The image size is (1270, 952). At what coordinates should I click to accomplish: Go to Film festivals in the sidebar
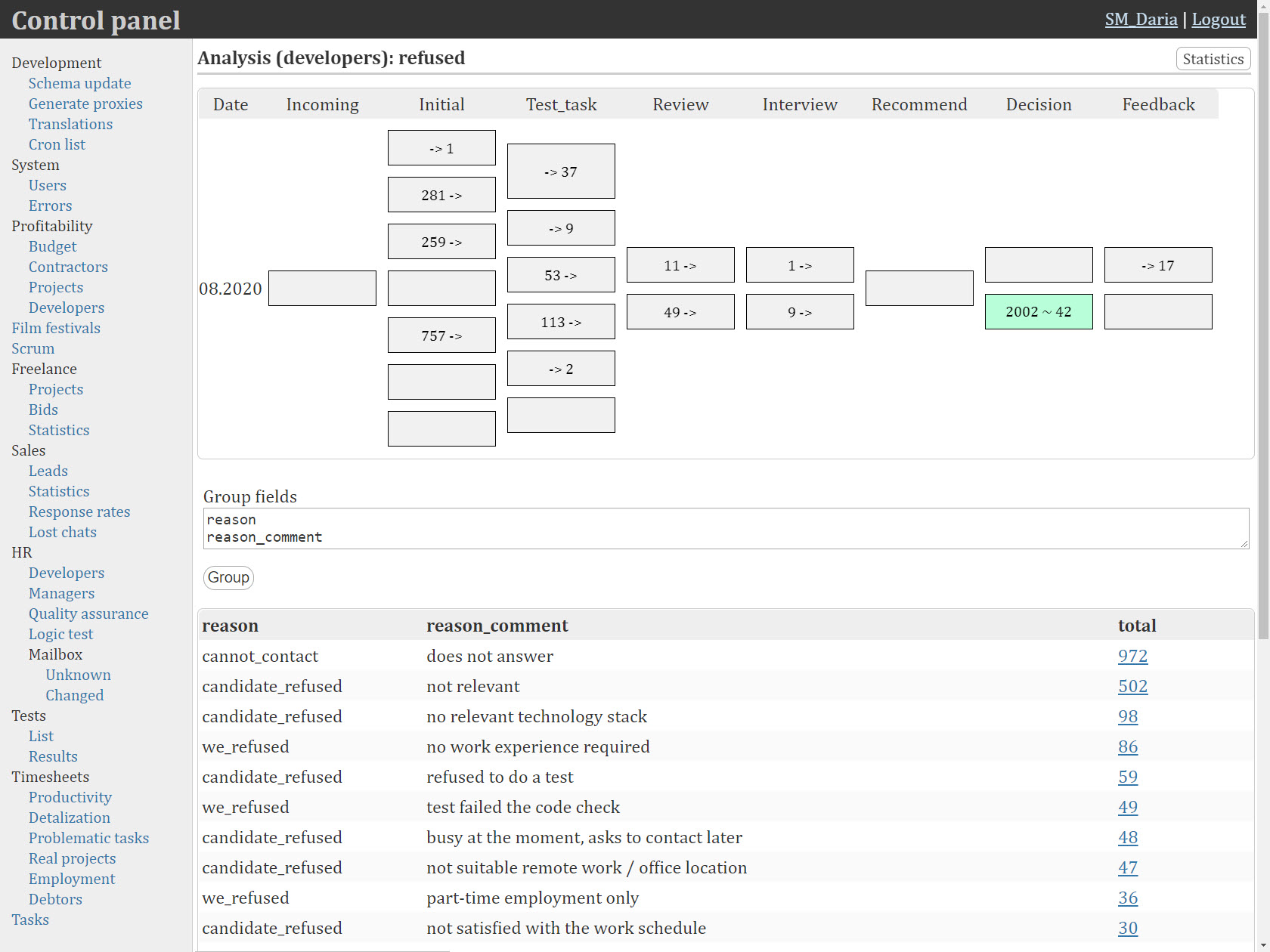coord(56,328)
